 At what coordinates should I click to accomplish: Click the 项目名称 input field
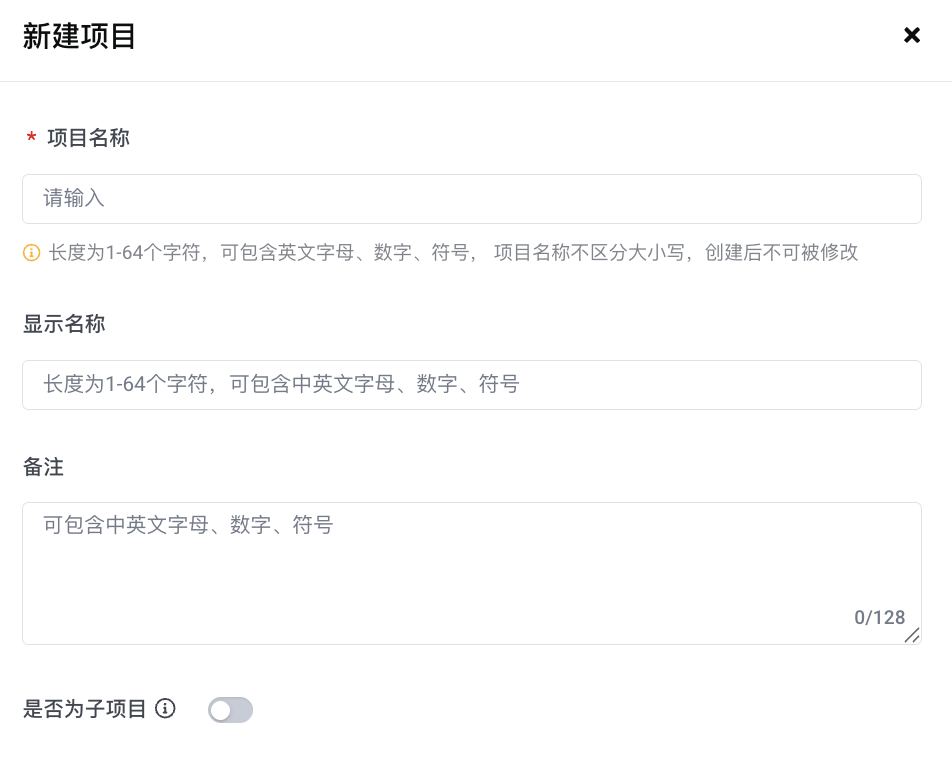click(471, 199)
